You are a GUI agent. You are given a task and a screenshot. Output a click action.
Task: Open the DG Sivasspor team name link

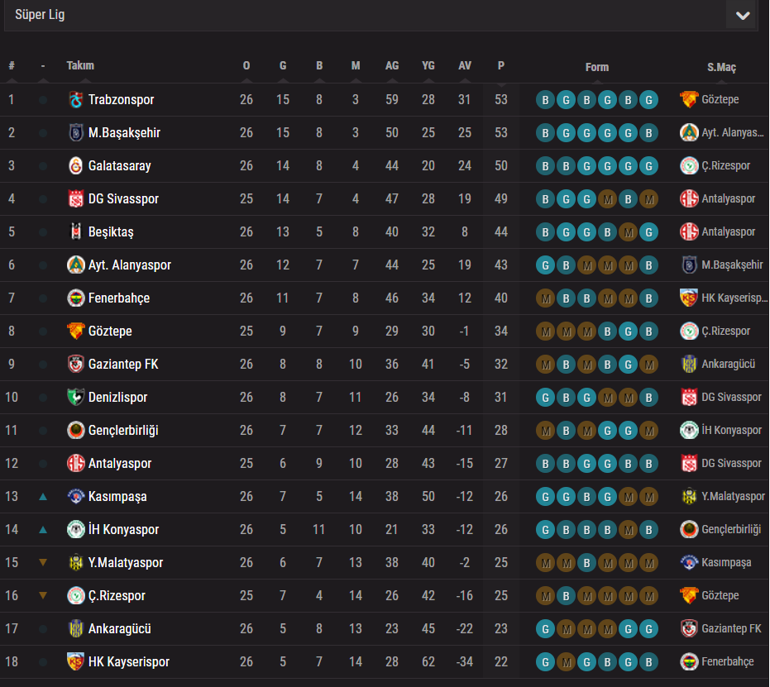(123, 199)
